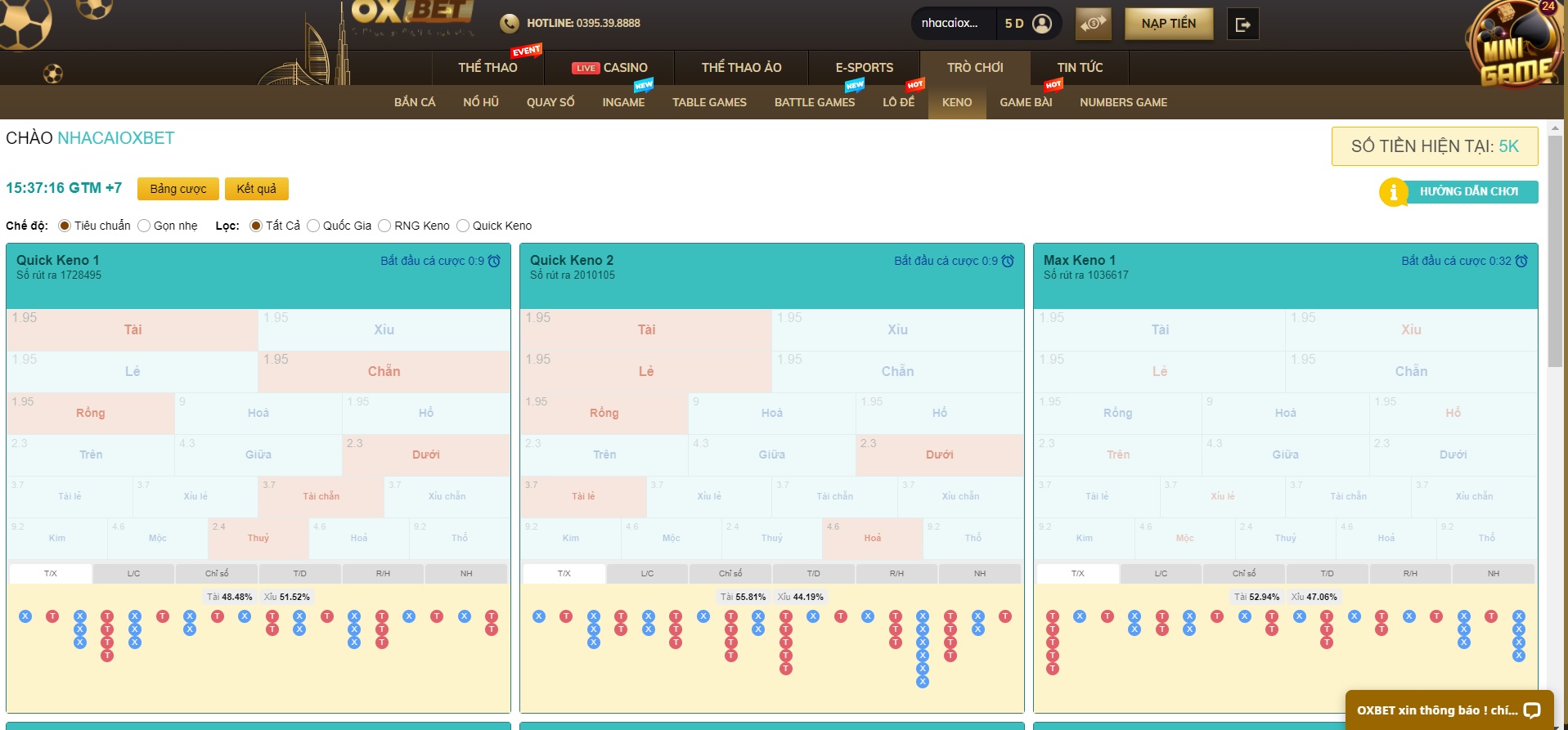Image resolution: width=1568 pixels, height=730 pixels.
Task: Choose the RNG Keno filter option
Action: point(384,226)
